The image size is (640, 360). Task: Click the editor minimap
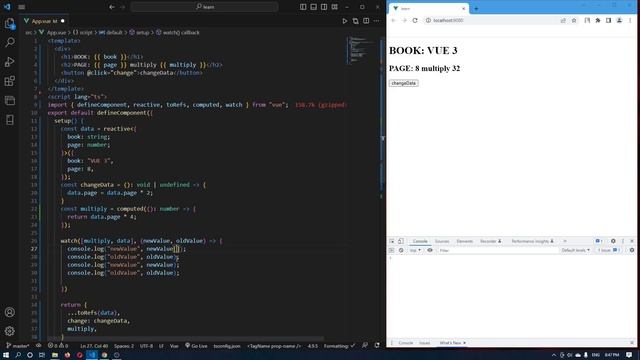(x=362, y=51)
